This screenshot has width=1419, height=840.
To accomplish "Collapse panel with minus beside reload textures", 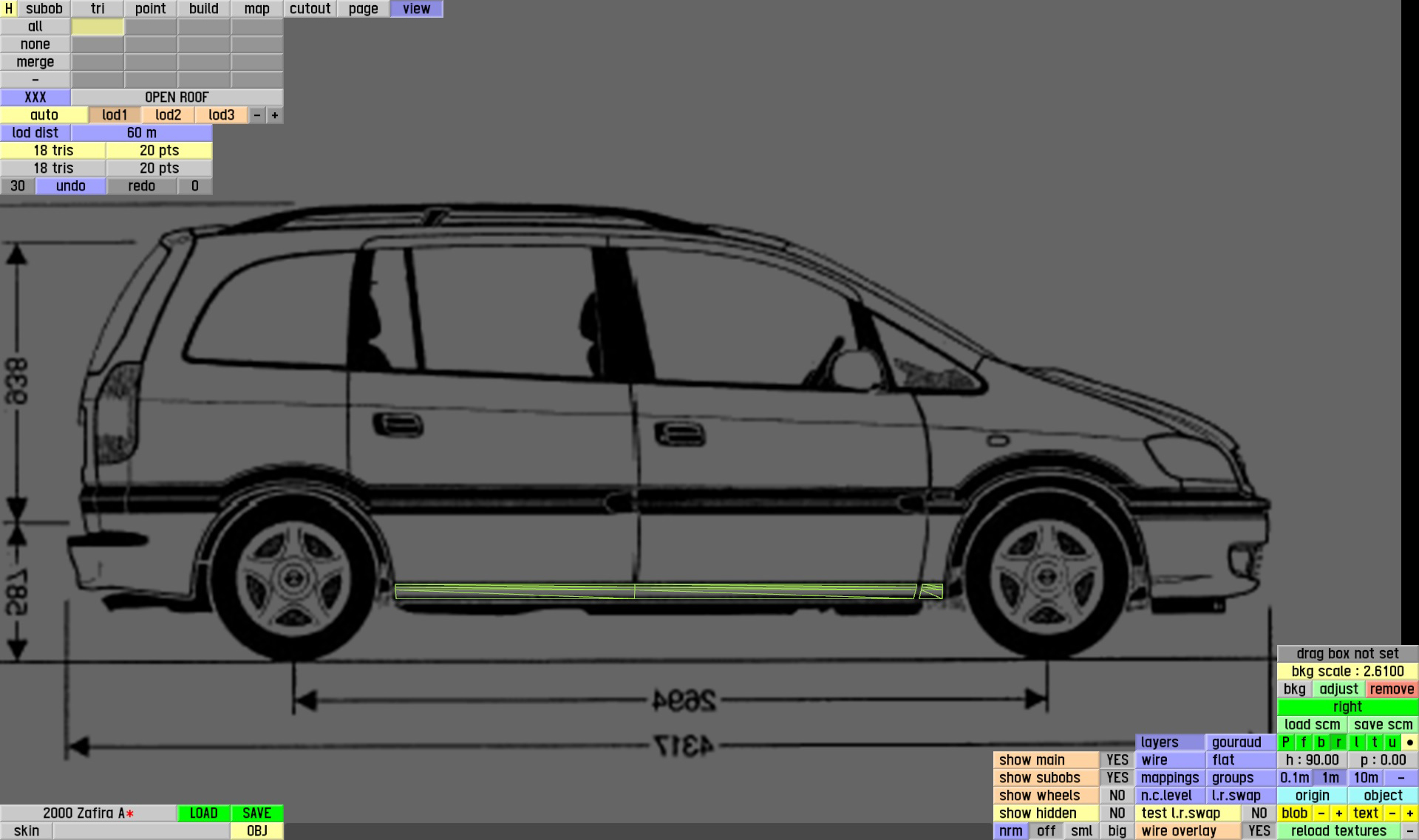I will pyautogui.click(x=1409, y=831).
